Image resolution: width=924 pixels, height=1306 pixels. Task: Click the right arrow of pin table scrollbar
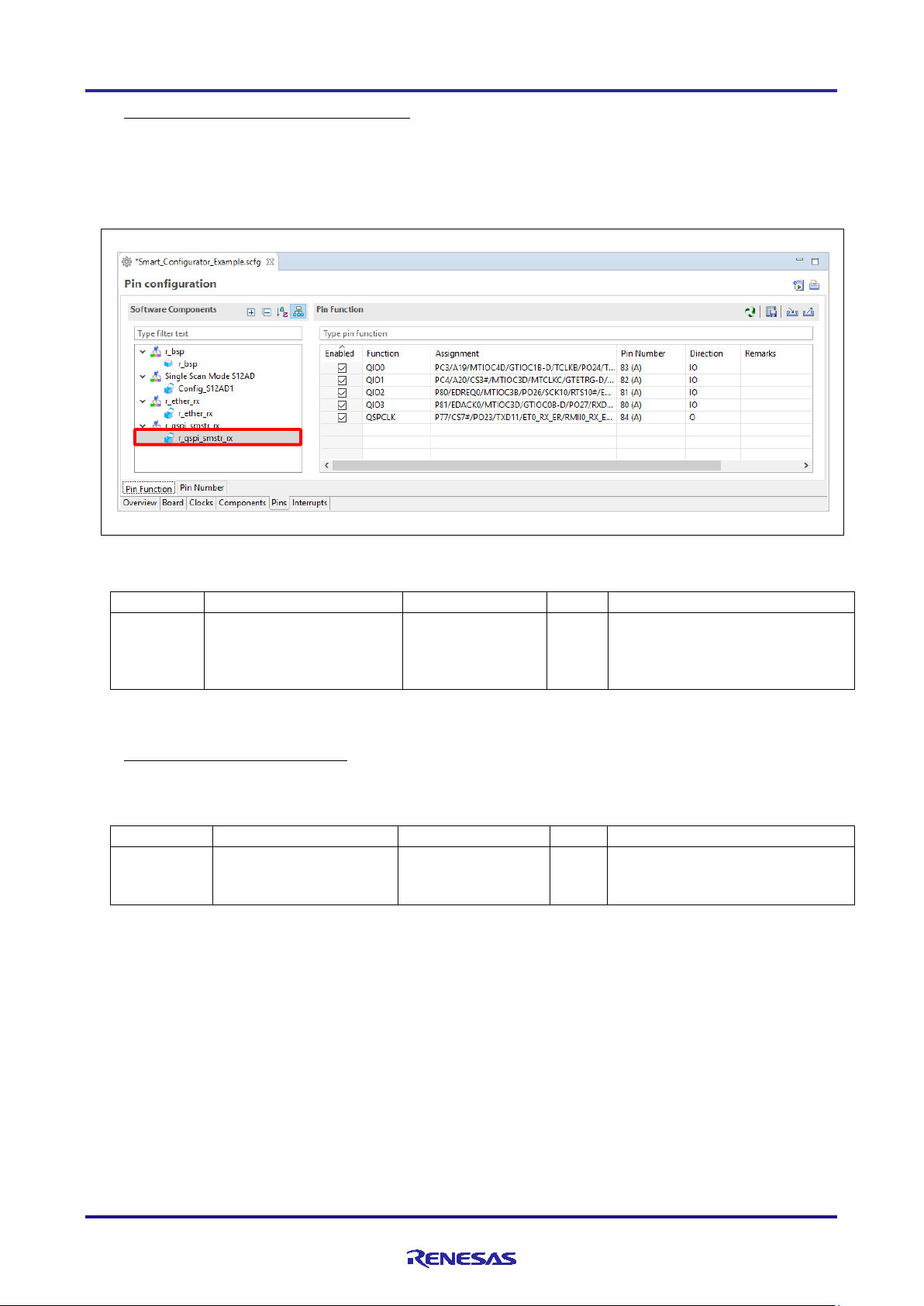click(x=806, y=465)
